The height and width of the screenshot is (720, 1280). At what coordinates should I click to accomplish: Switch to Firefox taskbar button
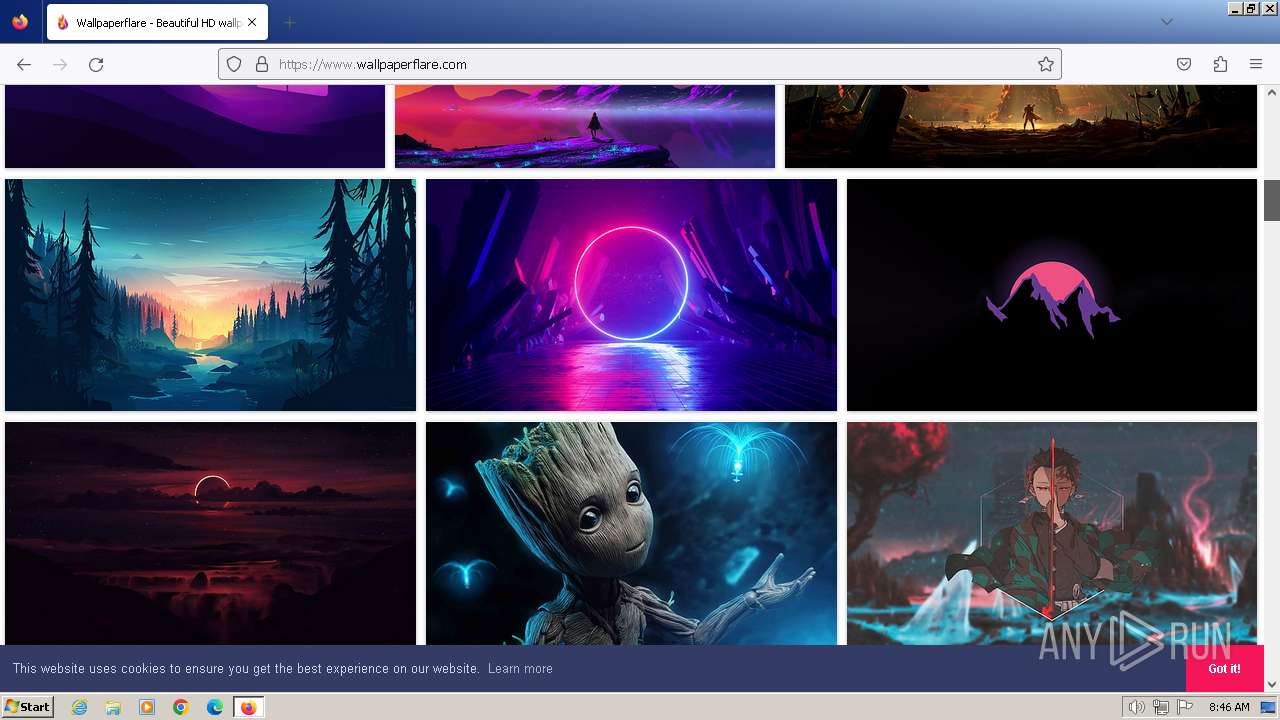pyautogui.click(x=248, y=707)
